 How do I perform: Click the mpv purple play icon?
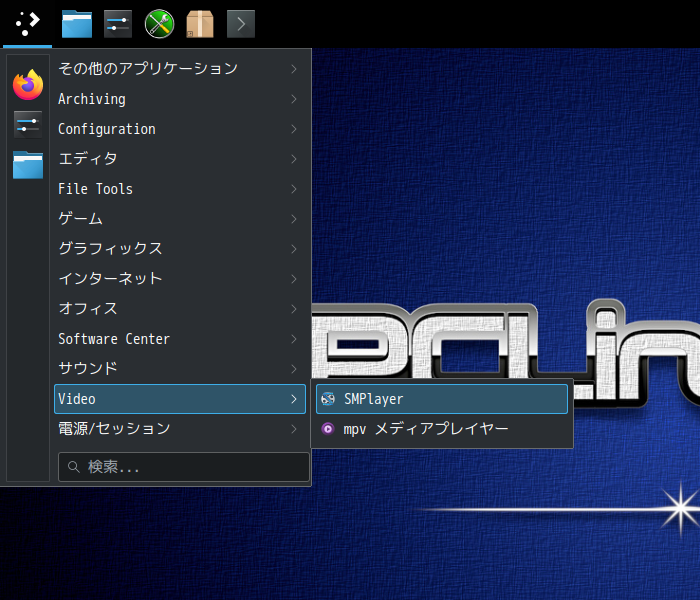point(328,429)
